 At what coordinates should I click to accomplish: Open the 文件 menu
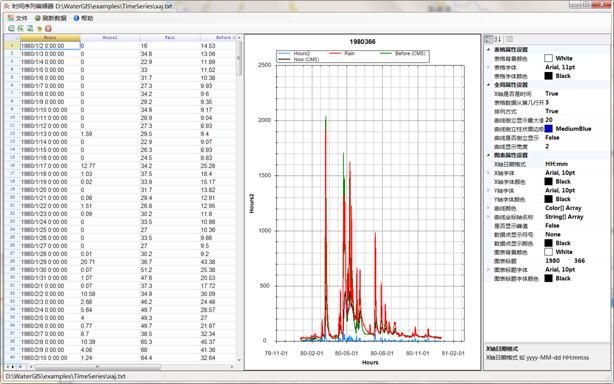18,18
